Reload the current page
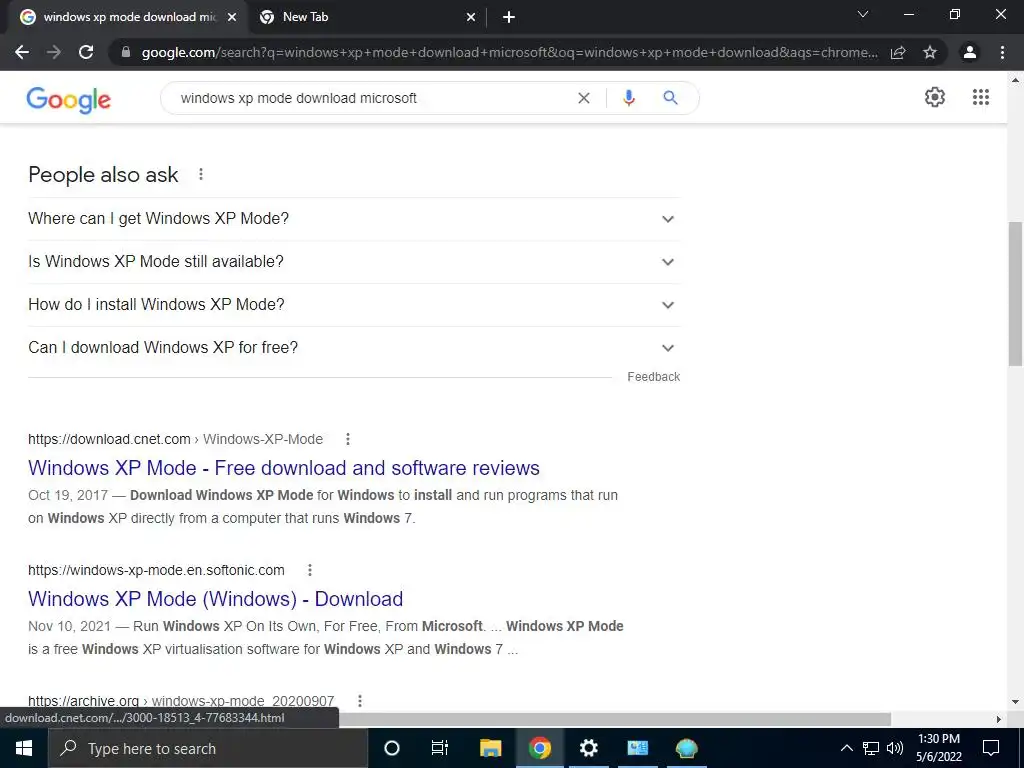The image size is (1024, 768). tap(86, 52)
